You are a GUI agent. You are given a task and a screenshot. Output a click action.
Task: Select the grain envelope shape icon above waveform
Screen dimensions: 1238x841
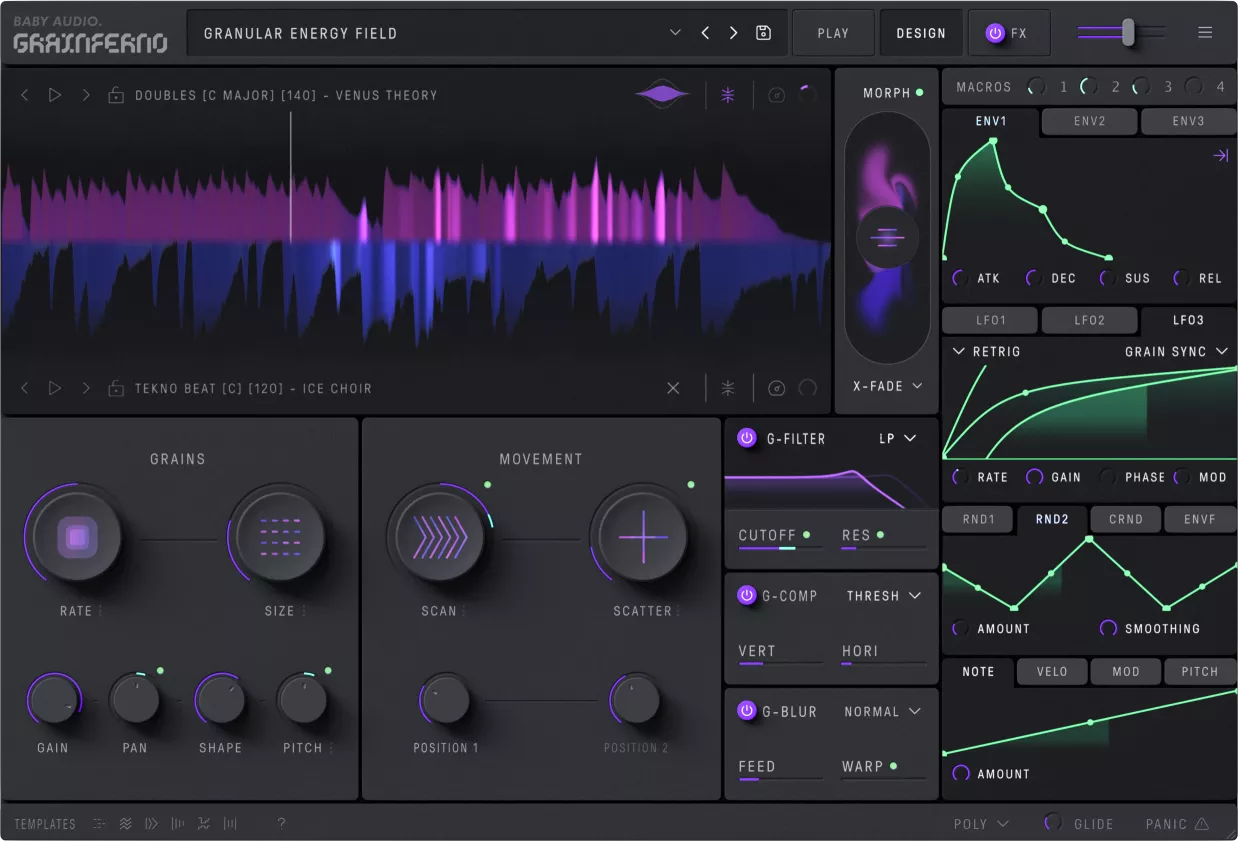click(x=662, y=93)
